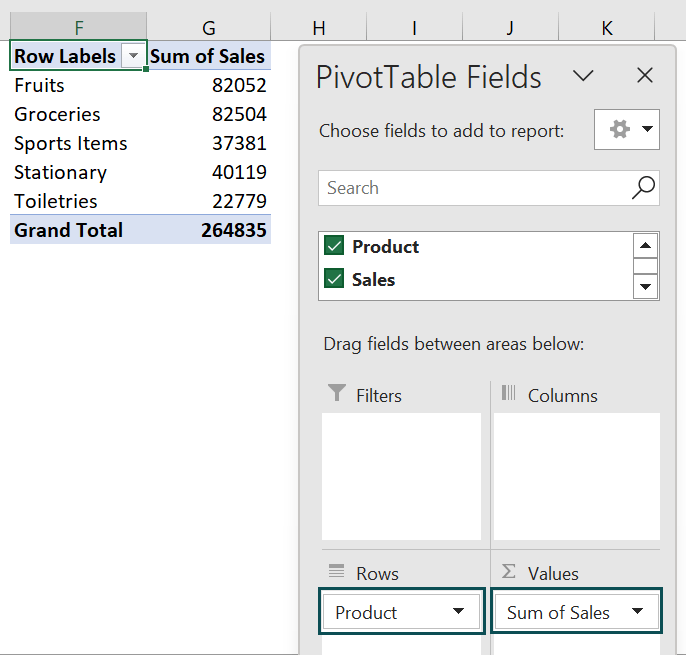Select the value 22779 cell

[x=209, y=201]
